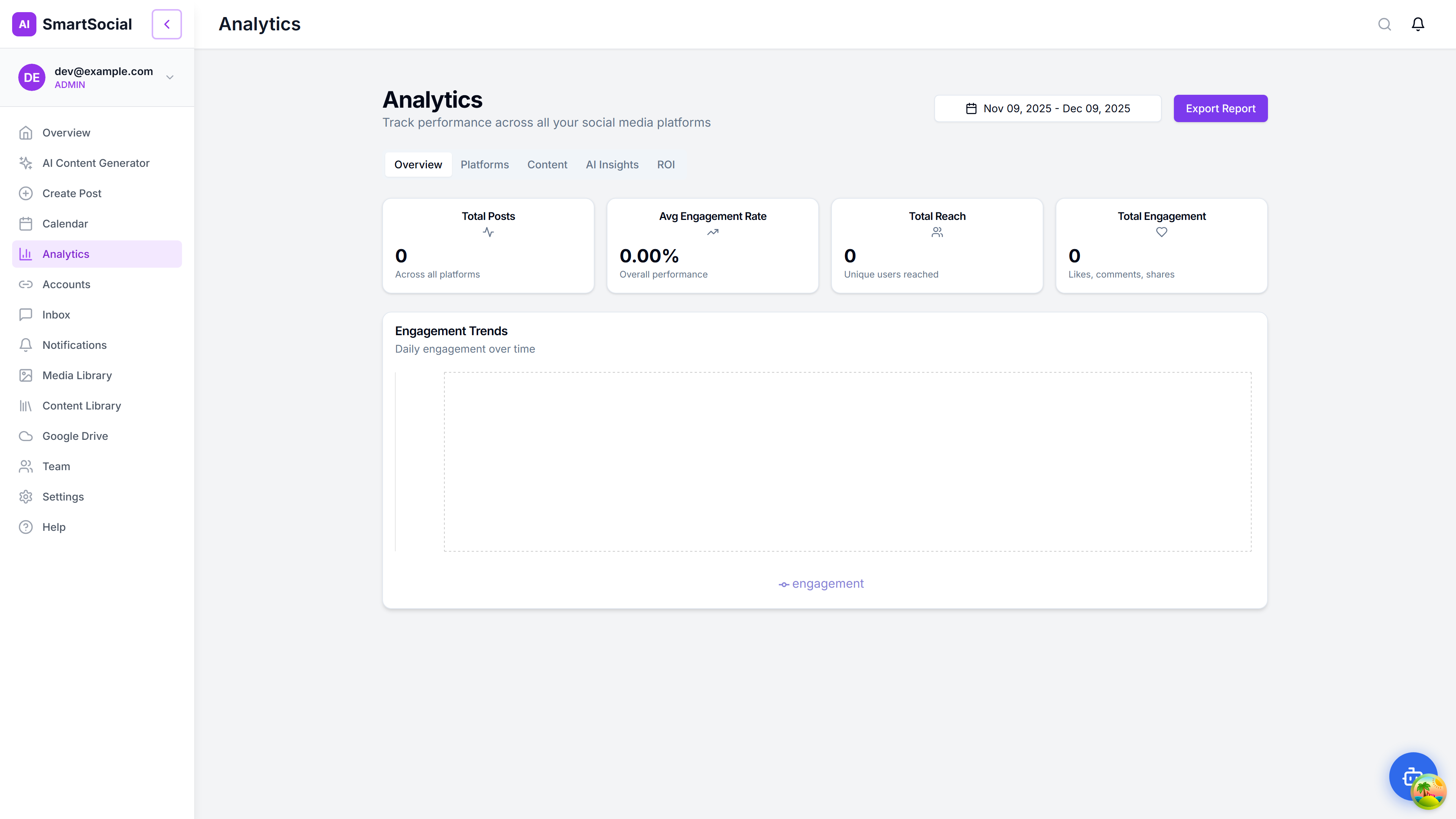1456x819 pixels.
Task: Click the floating widget at bottom right
Action: 1413,777
